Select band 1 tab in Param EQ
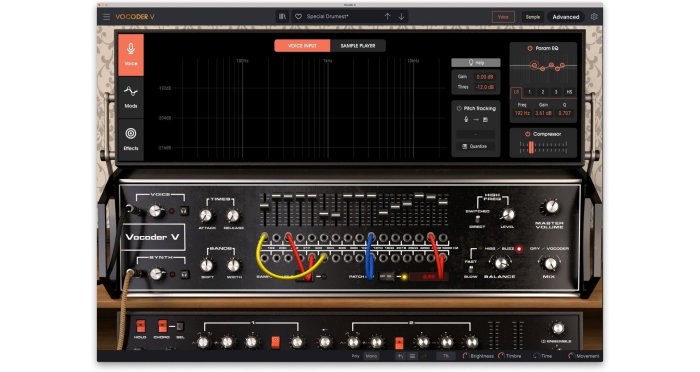Image resolution: width=700 pixels, height=372 pixels. [x=529, y=92]
